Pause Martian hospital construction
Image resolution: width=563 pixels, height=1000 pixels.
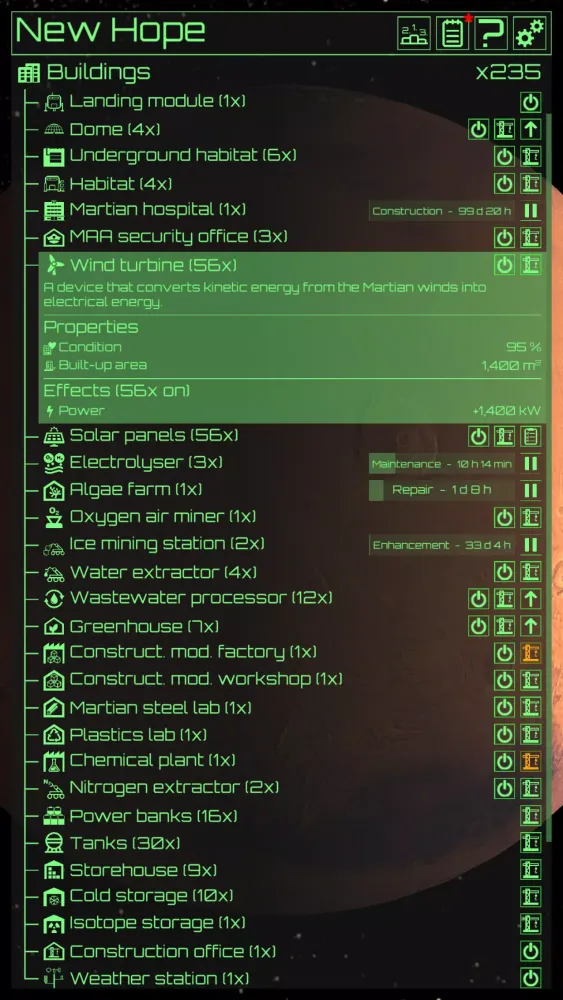click(x=530, y=210)
